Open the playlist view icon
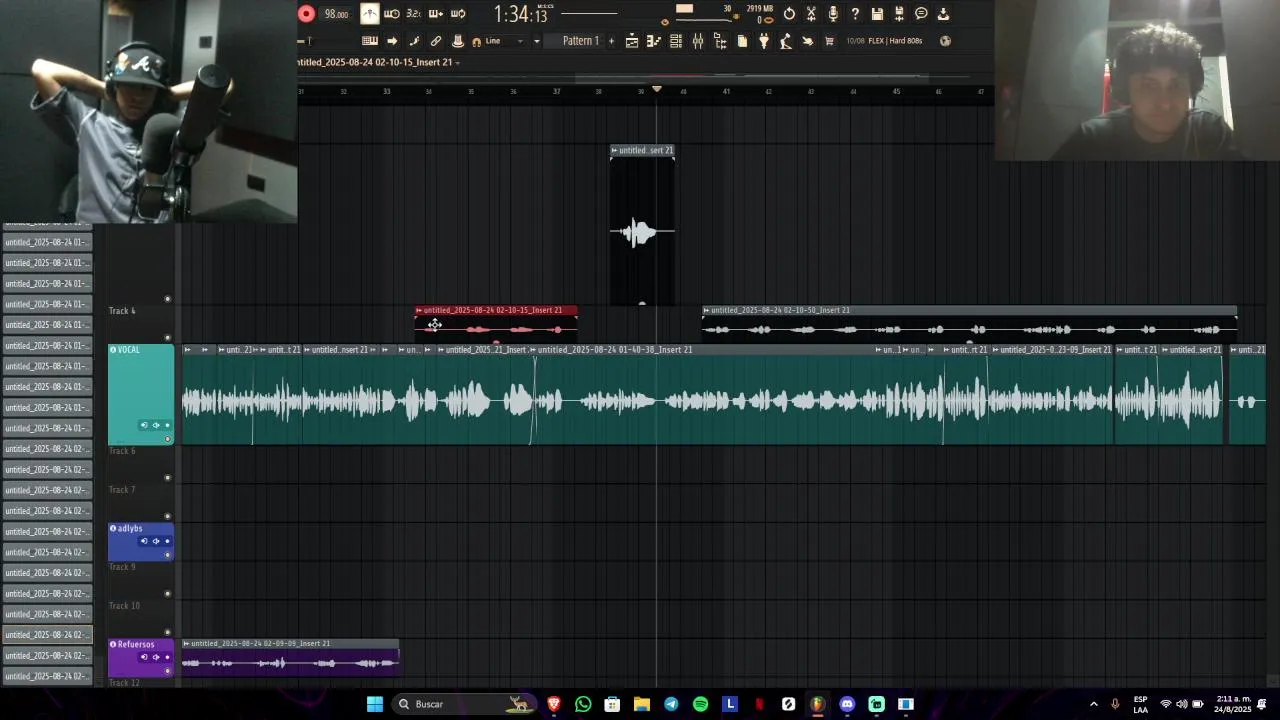The image size is (1280, 720). [632, 41]
